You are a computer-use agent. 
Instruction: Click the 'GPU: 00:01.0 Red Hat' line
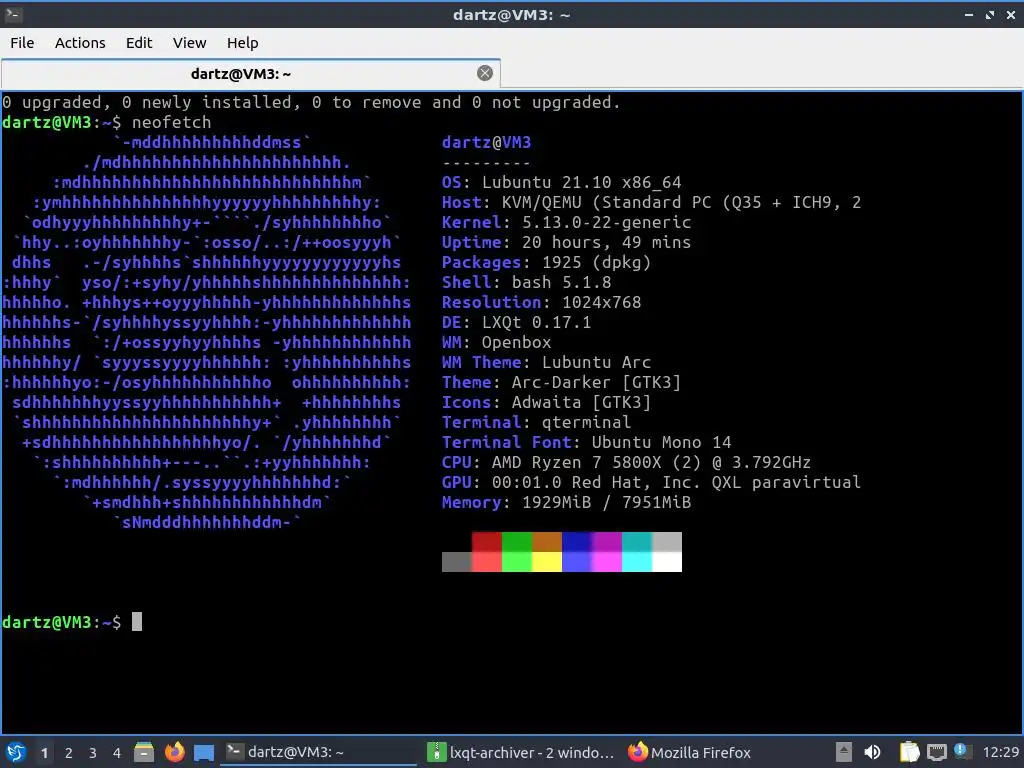(651, 483)
